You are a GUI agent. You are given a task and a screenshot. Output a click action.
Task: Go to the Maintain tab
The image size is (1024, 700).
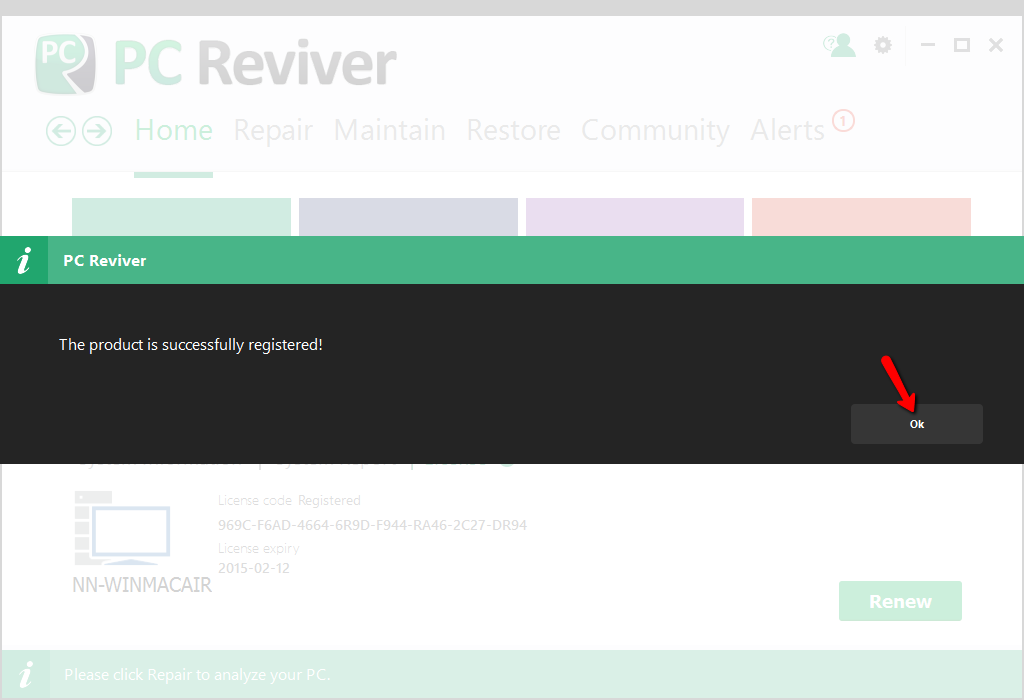(x=389, y=131)
